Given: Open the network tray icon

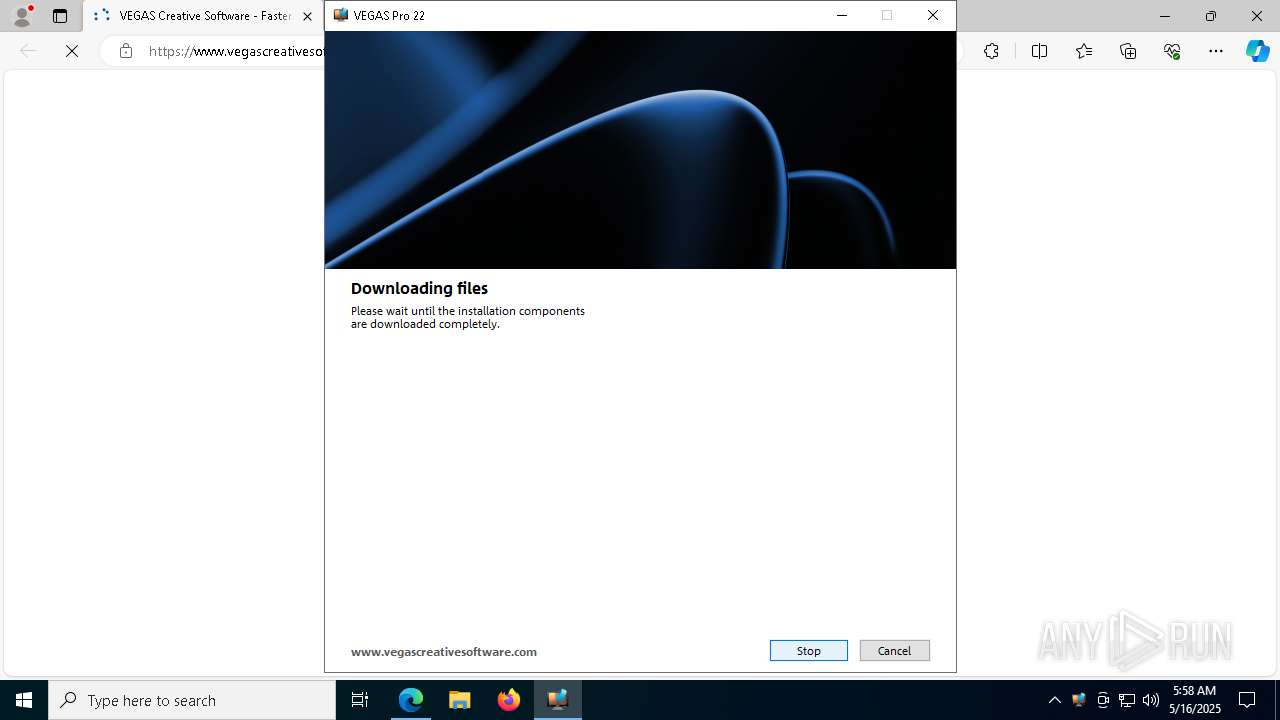Looking at the screenshot, I should pyautogui.click(x=1127, y=700).
